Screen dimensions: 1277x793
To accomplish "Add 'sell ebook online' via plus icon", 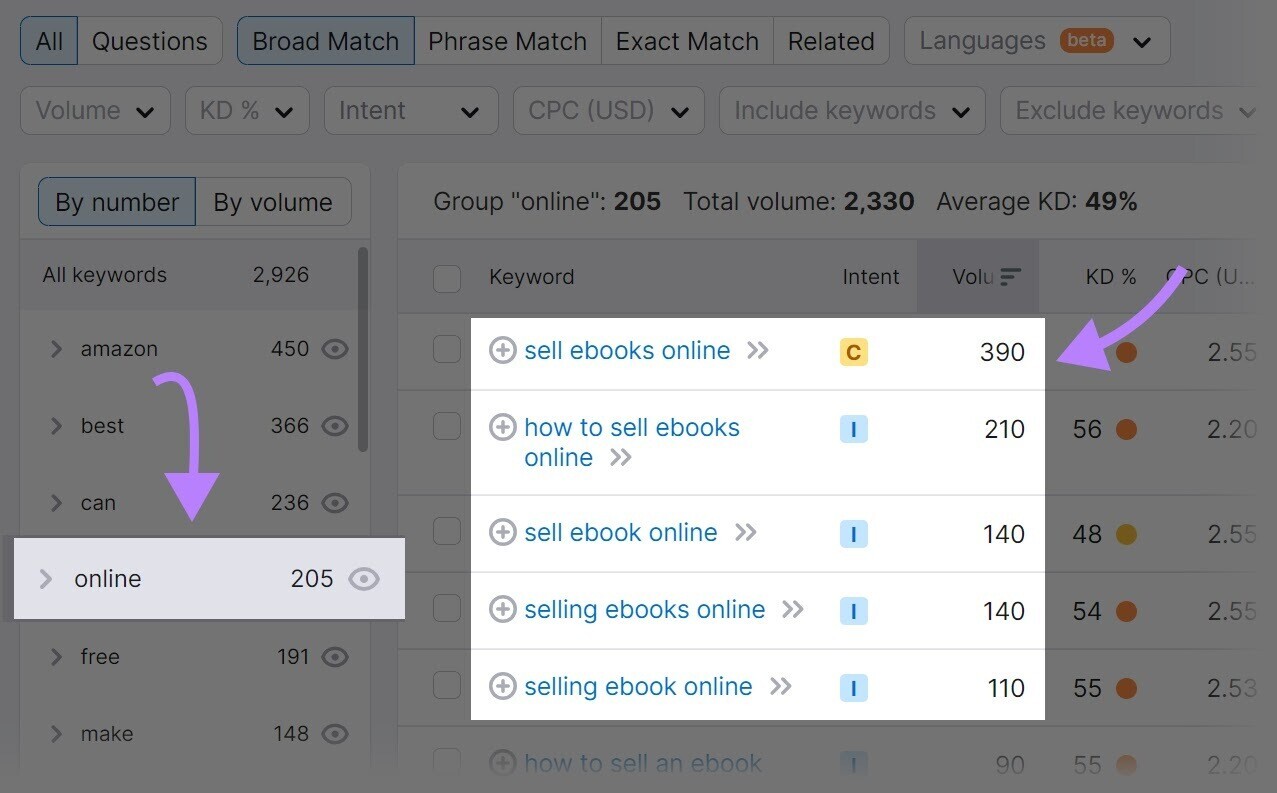I will [502, 532].
